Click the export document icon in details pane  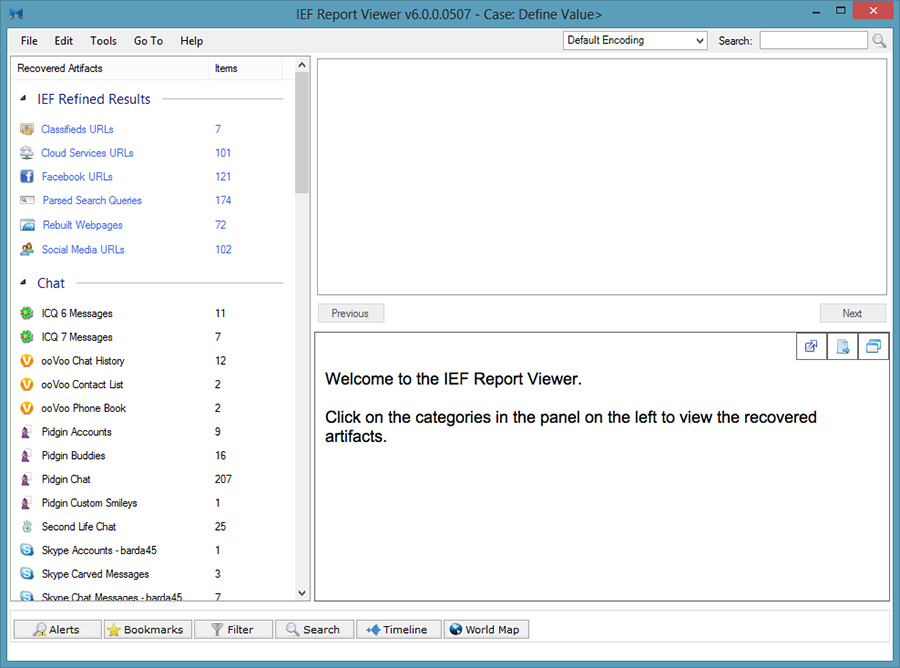(843, 346)
